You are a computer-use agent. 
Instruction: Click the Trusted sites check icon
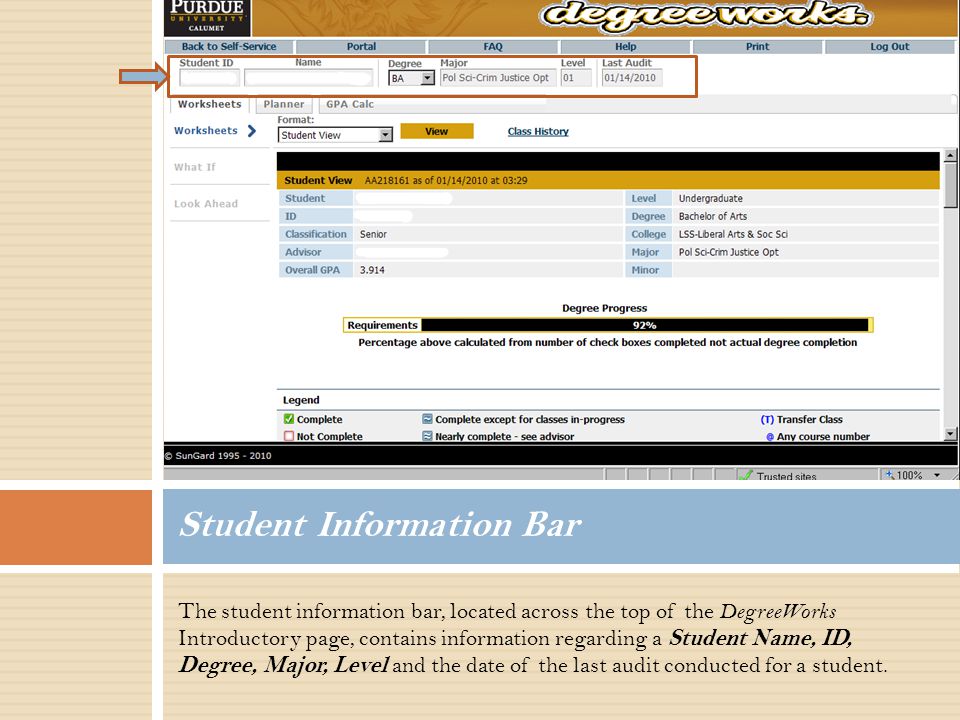746,475
